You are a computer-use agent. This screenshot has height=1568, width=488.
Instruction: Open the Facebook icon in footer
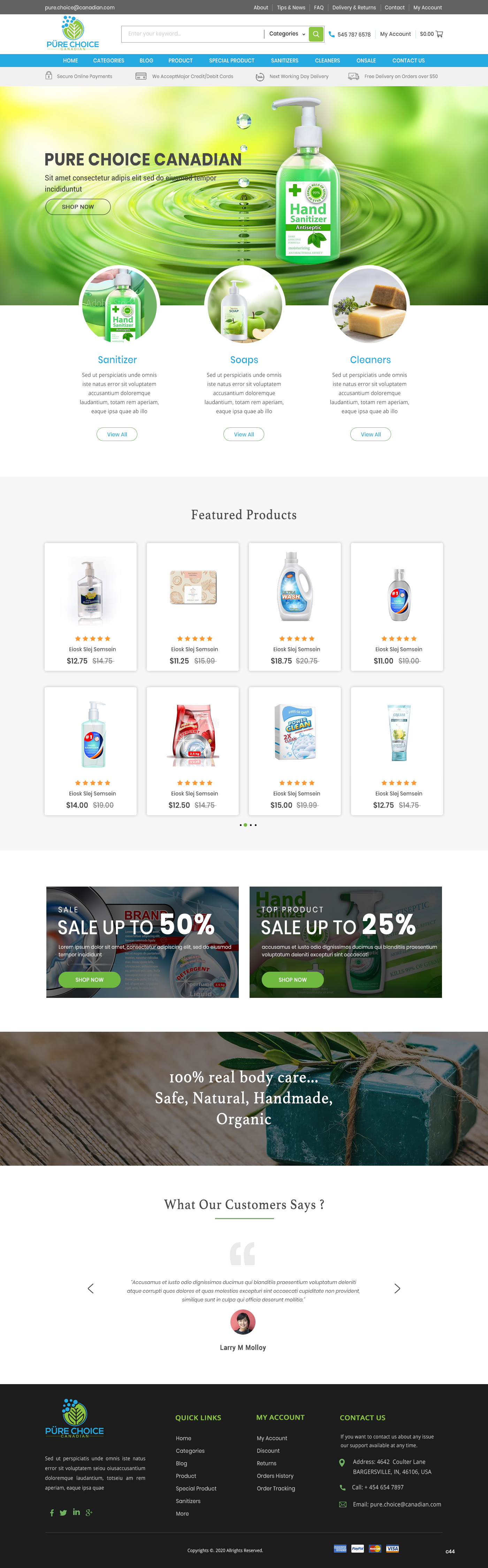tap(52, 1513)
